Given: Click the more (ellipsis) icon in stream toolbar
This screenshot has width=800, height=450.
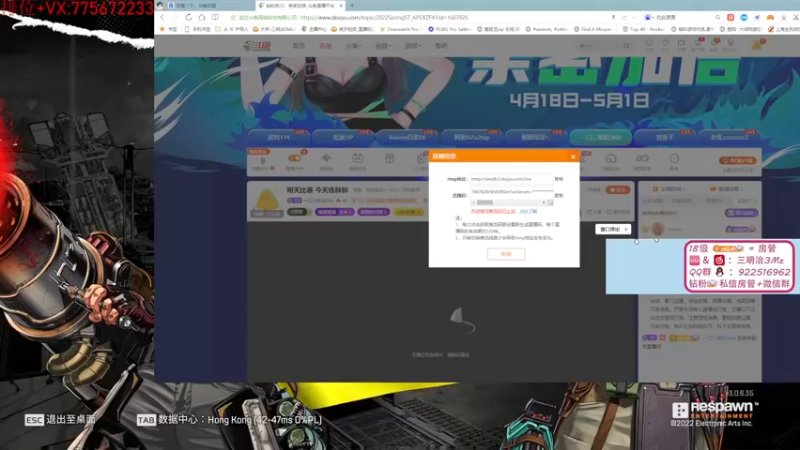Looking at the screenshot, I should [674, 159].
